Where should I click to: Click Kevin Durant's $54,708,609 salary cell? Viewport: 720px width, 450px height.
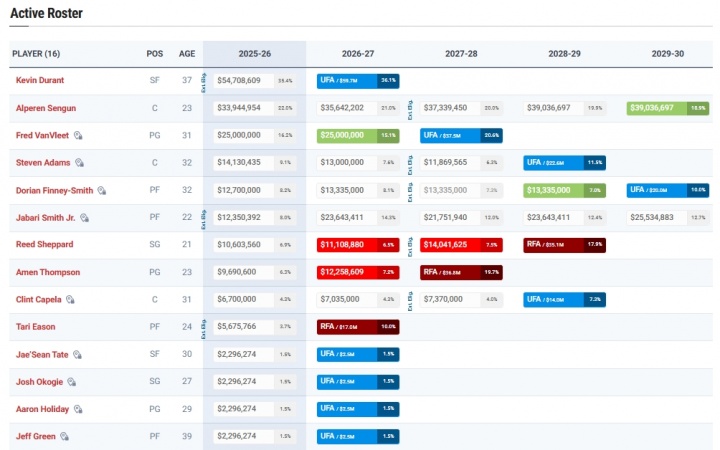click(240, 80)
